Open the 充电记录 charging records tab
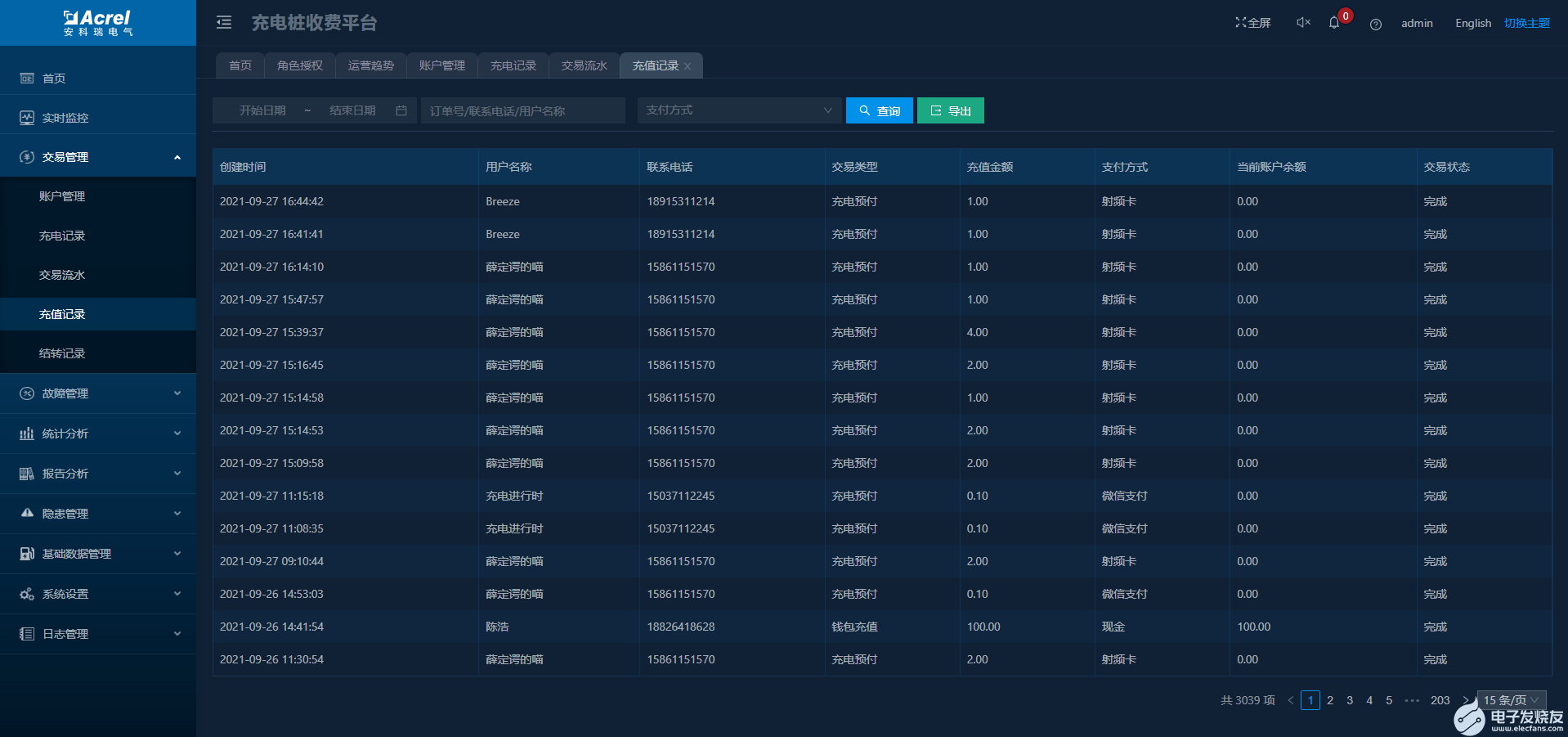This screenshot has width=1568, height=737. tap(513, 65)
